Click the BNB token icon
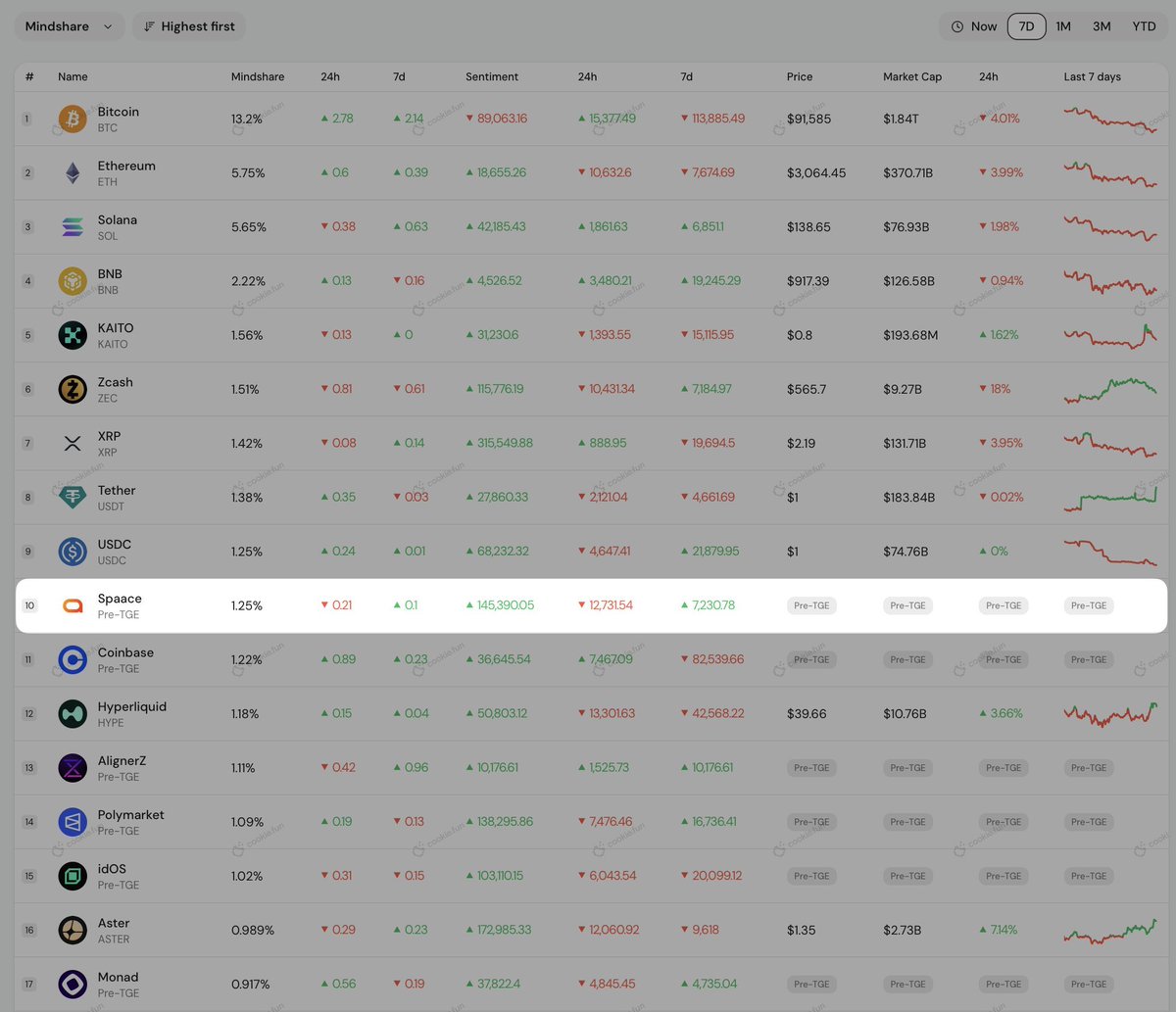The width and height of the screenshot is (1176, 1012). tap(72, 281)
